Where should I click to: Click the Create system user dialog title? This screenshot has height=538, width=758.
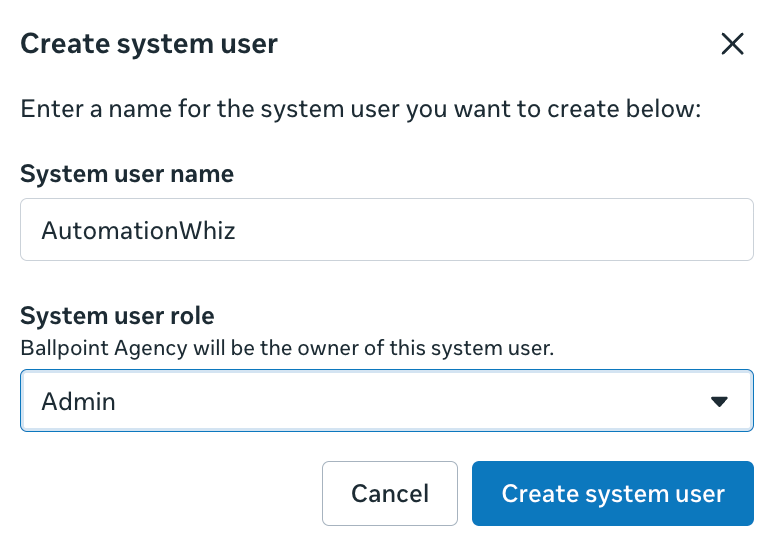149,44
